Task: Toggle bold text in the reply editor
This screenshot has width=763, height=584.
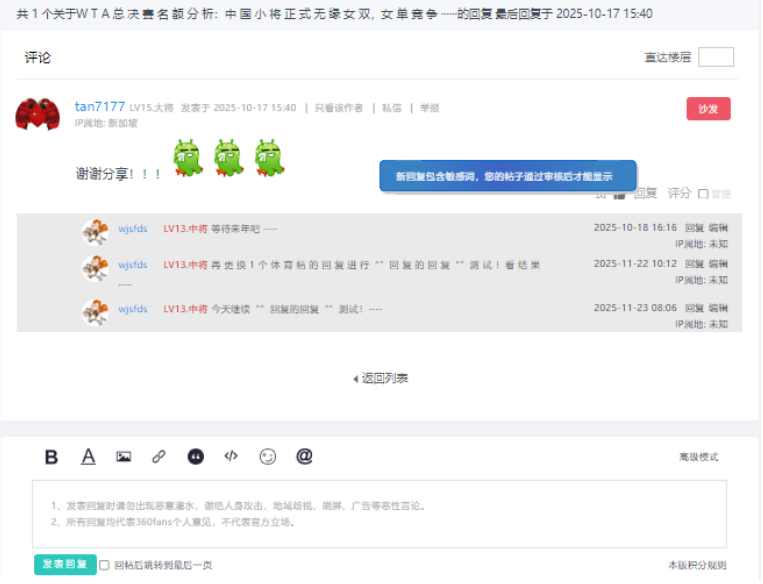Action: 51,457
